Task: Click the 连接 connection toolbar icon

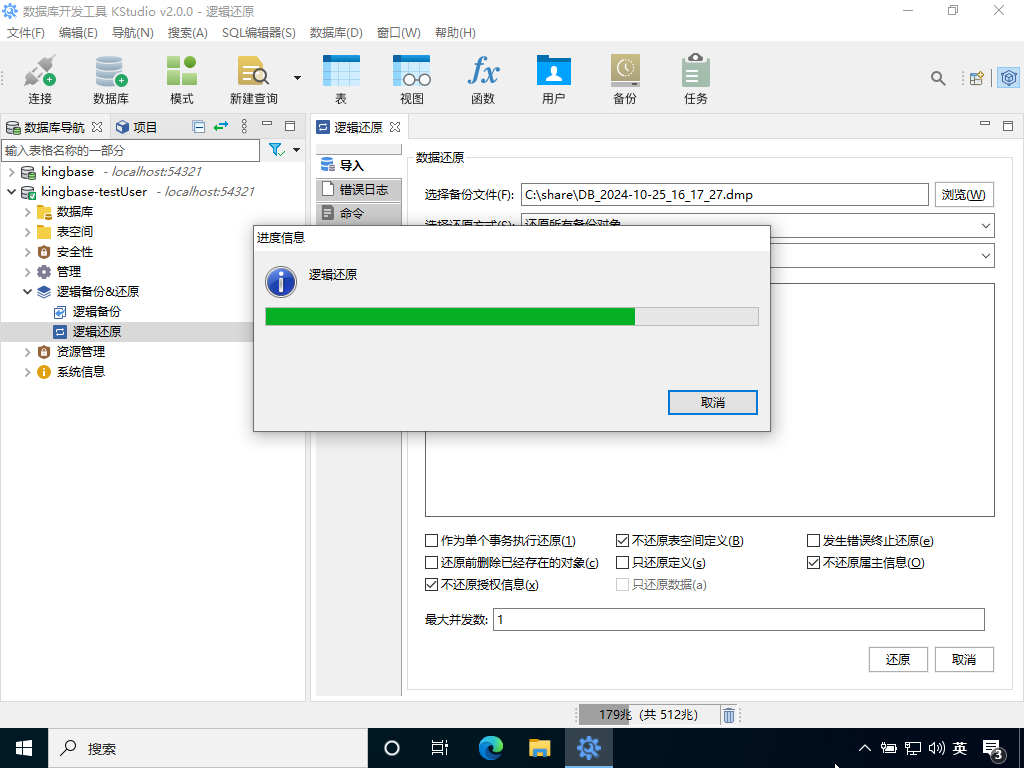Action: pos(40,79)
